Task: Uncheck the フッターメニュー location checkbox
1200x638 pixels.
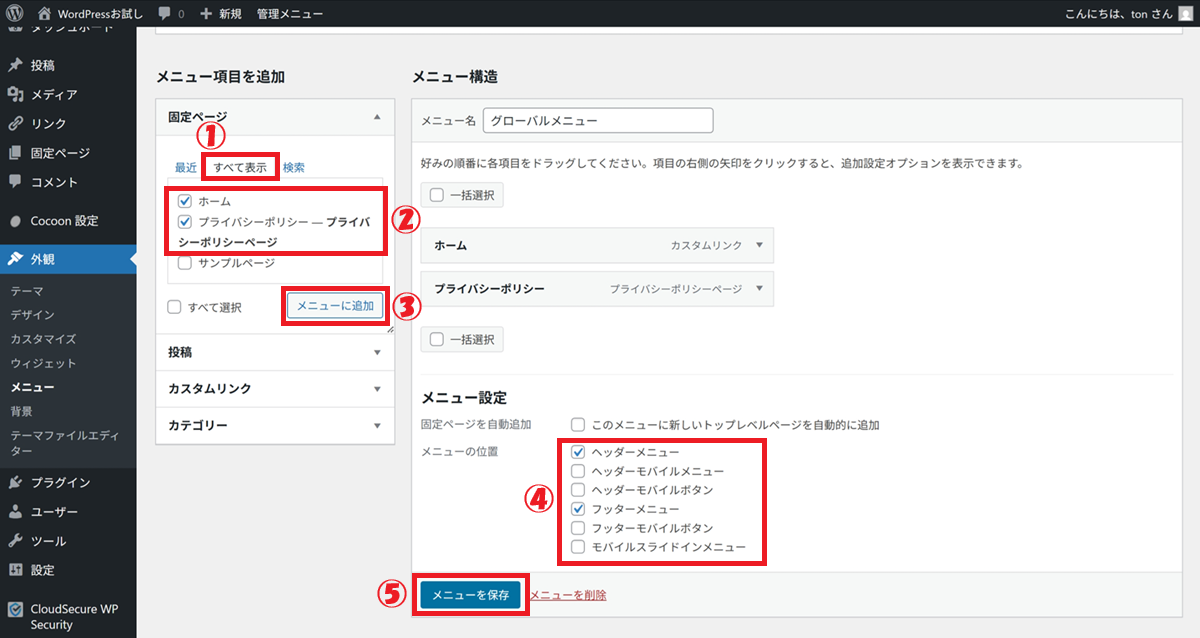Action: [x=578, y=509]
